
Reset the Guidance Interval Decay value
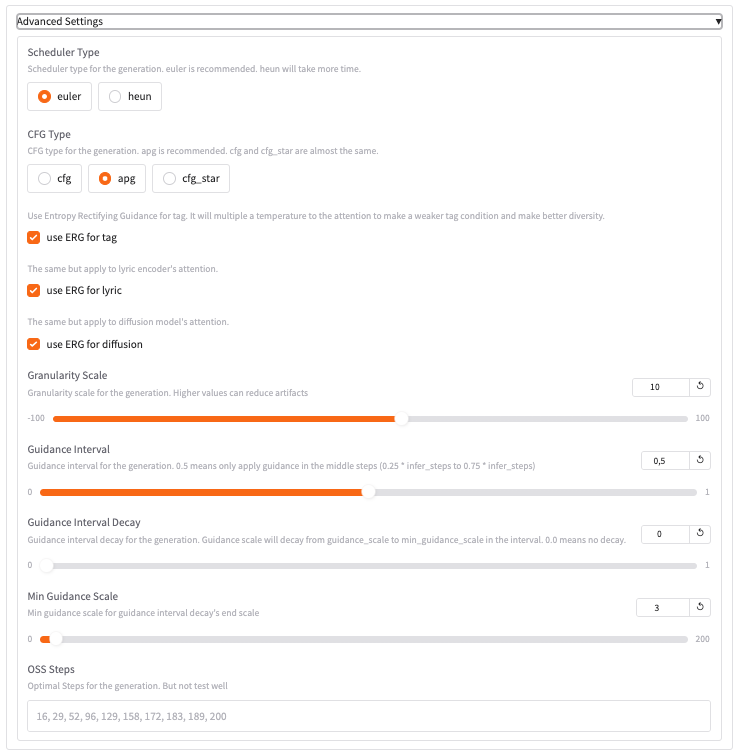(x=700, y=534)
